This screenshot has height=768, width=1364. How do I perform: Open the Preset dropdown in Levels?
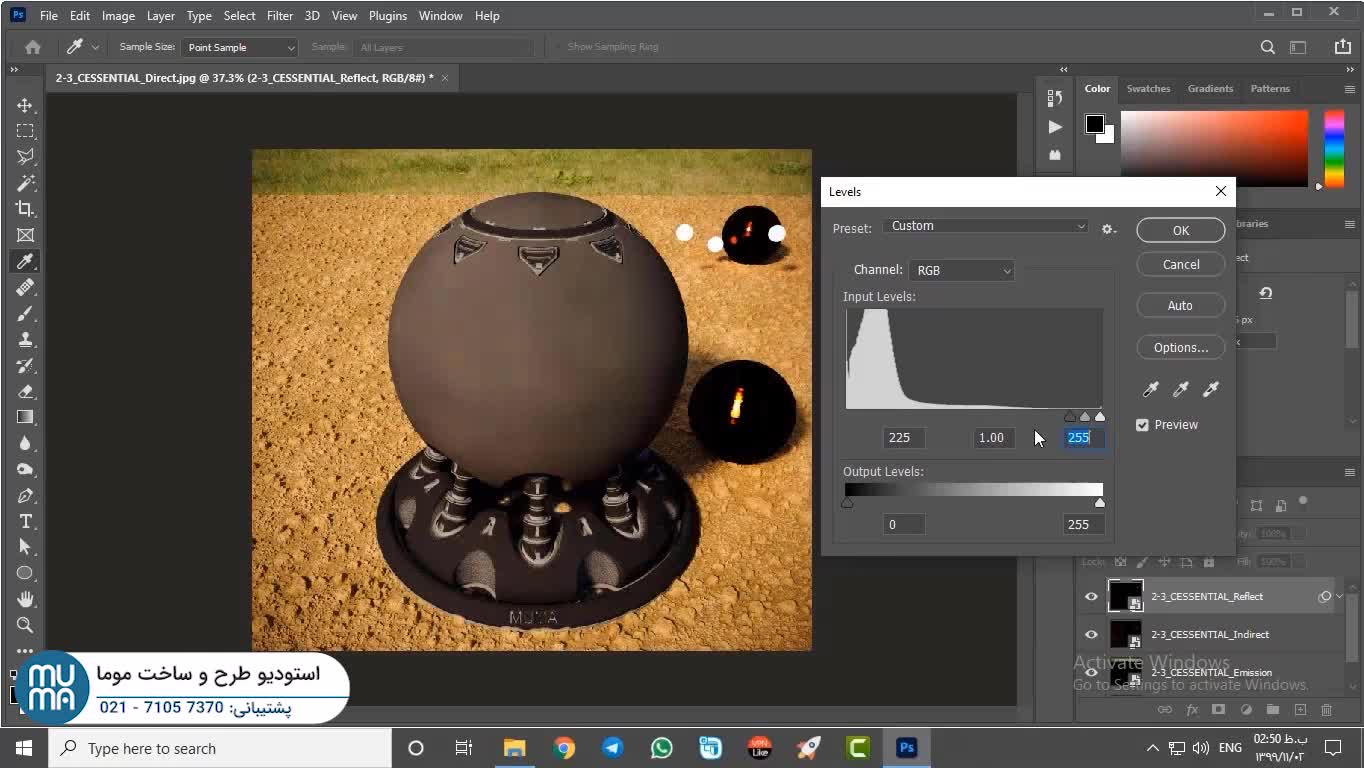(x=985, y=226)
